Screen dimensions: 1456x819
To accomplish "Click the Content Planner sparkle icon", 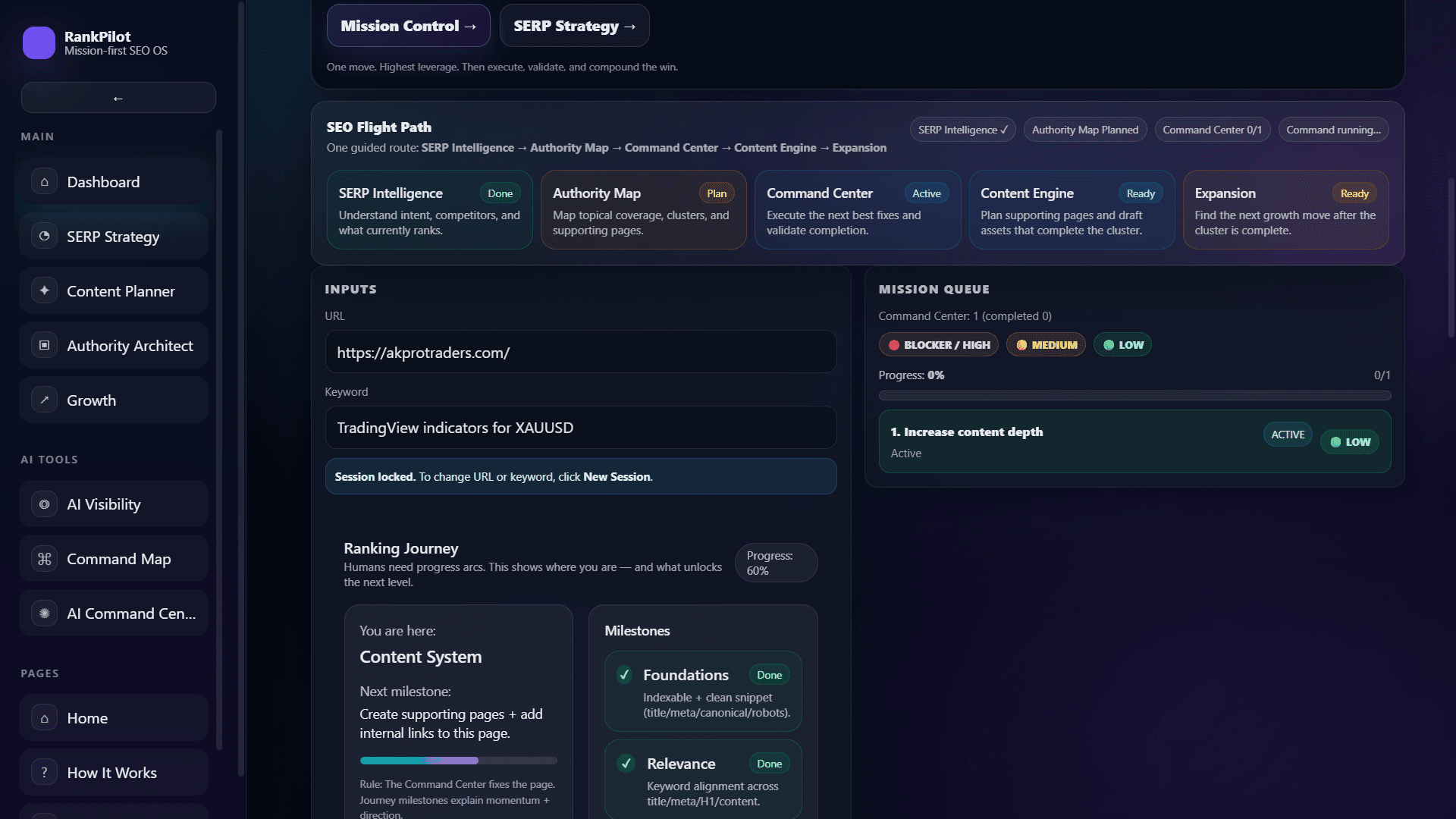I will pos(45,290).
